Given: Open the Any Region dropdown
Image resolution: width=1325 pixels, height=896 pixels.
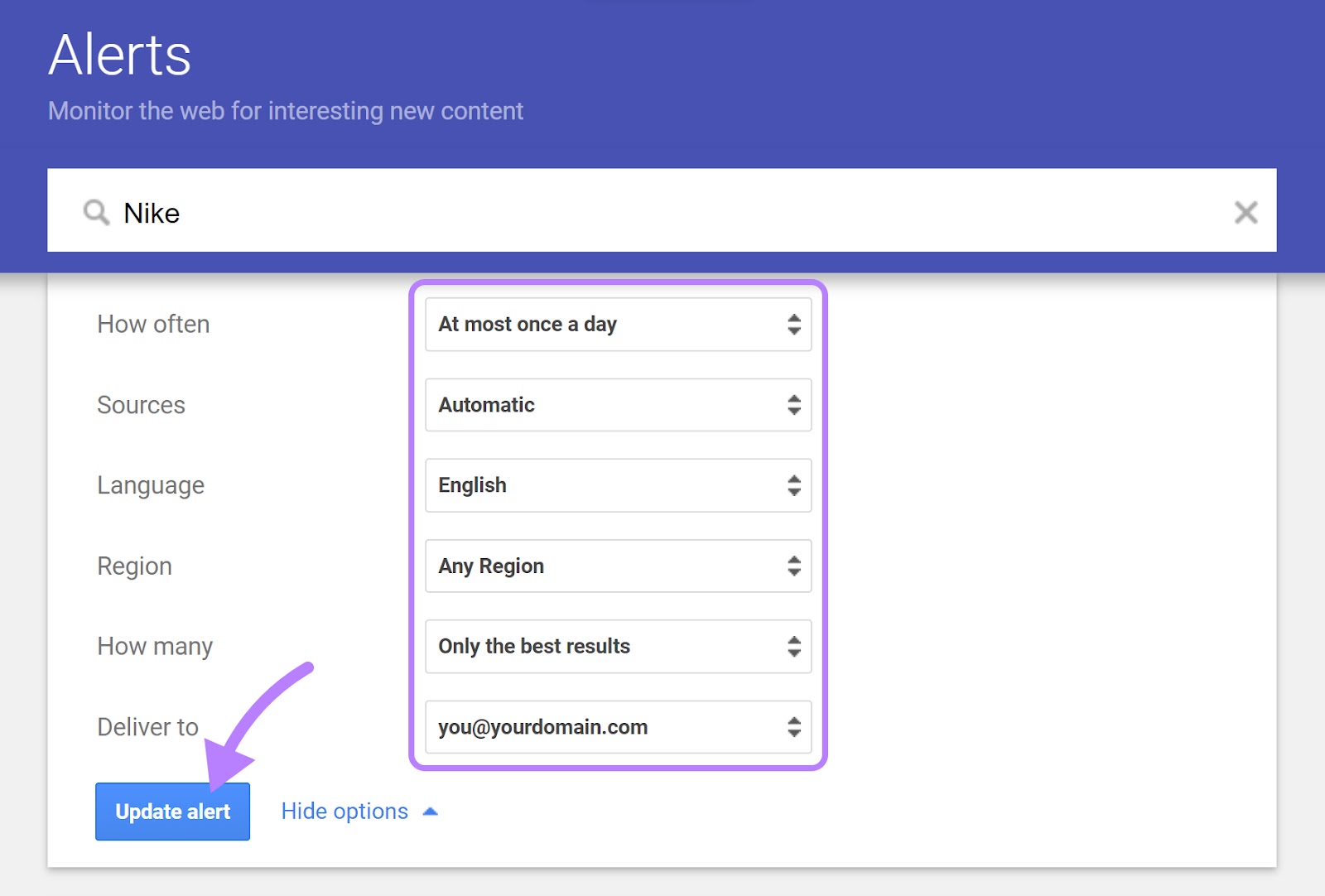Looking at the screenshot, I should coord(619,566).
